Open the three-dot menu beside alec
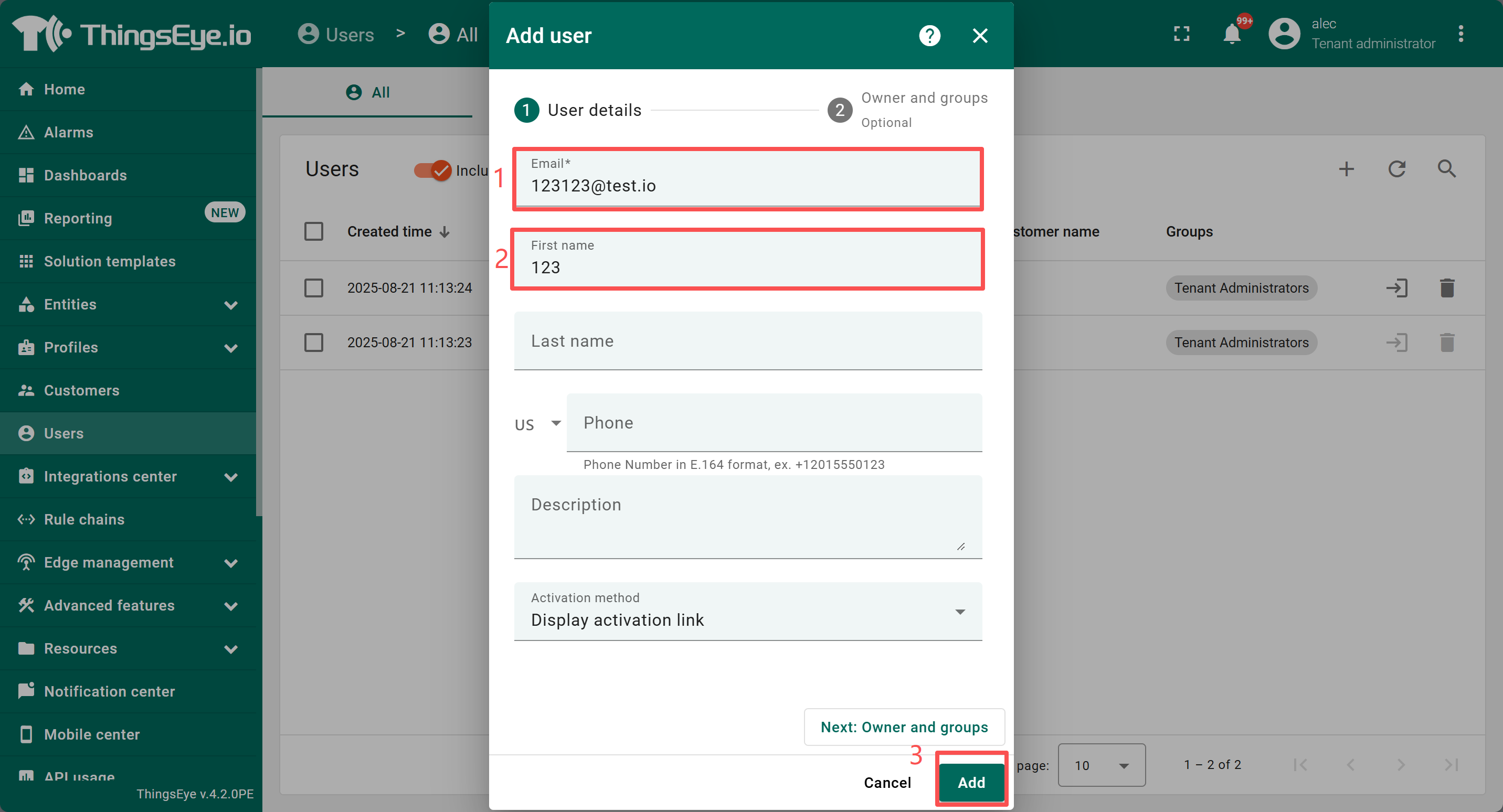This screenshot has width=1503, height=812. 1460,34
